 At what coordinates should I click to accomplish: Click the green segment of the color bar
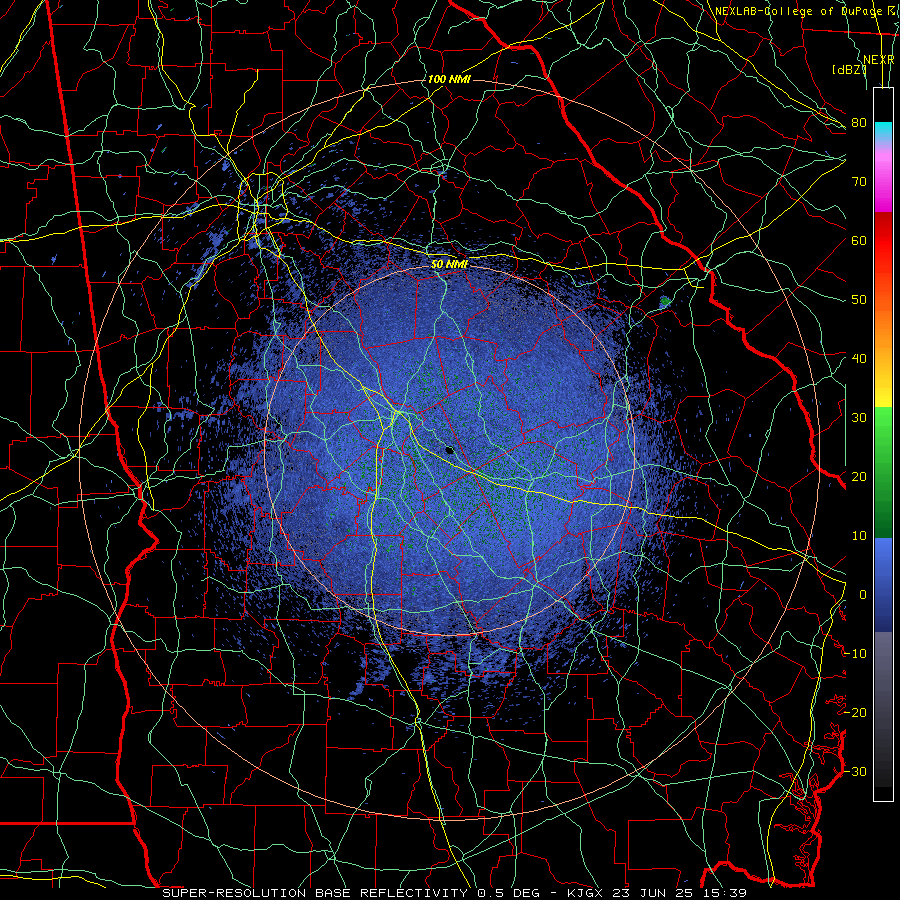pyautogui.click(x=883, y=472)
